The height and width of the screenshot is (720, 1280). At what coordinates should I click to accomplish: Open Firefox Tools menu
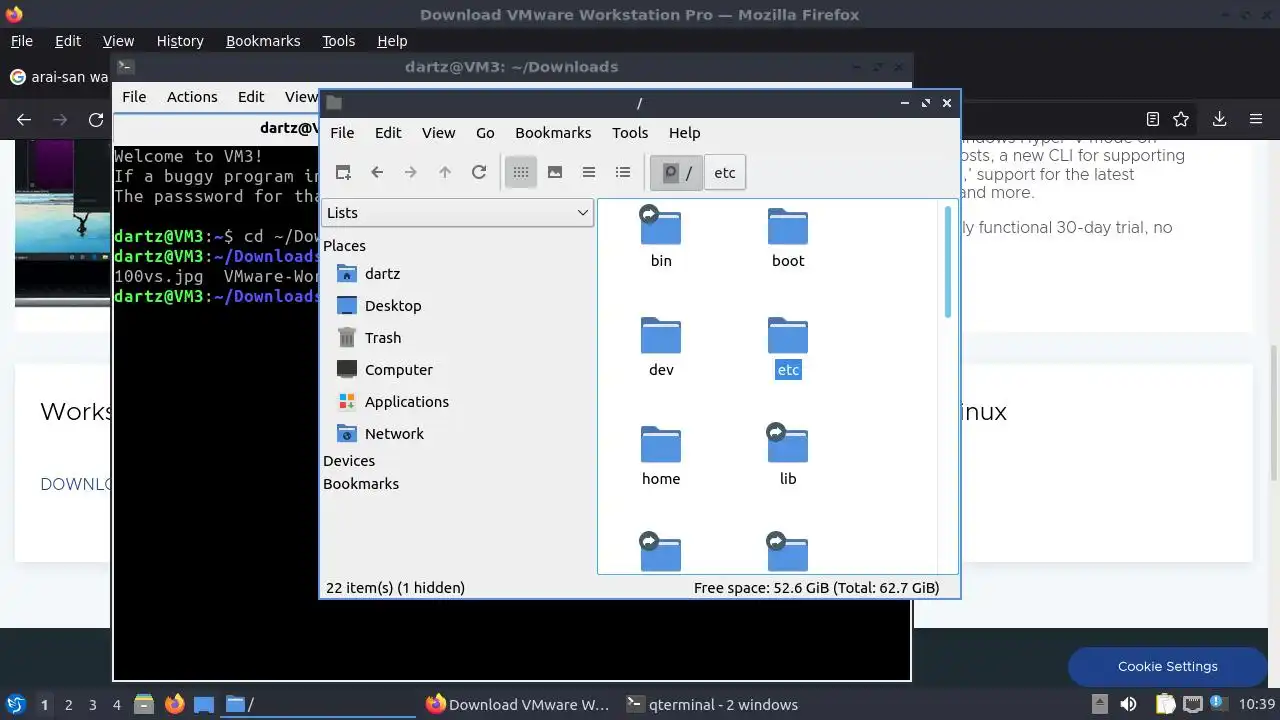click(338, 41)
